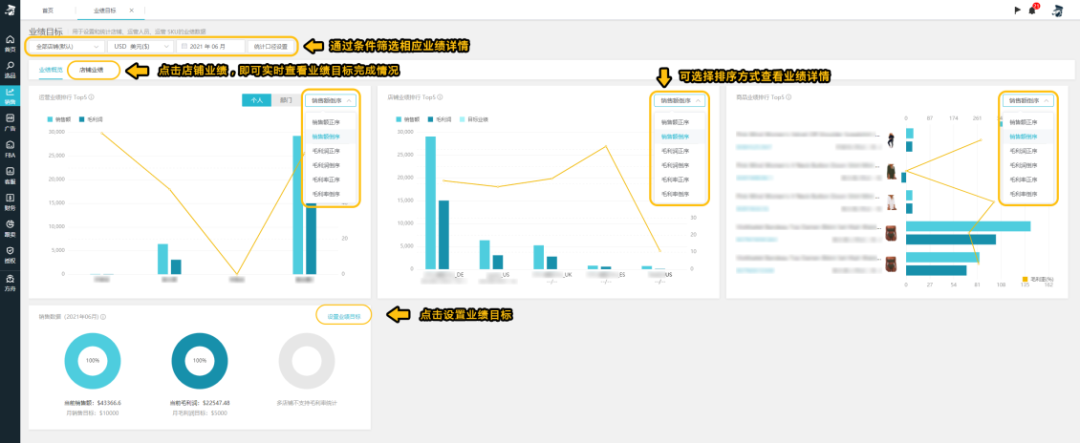Open the 客服 icon in sidebar

(10, 172)
